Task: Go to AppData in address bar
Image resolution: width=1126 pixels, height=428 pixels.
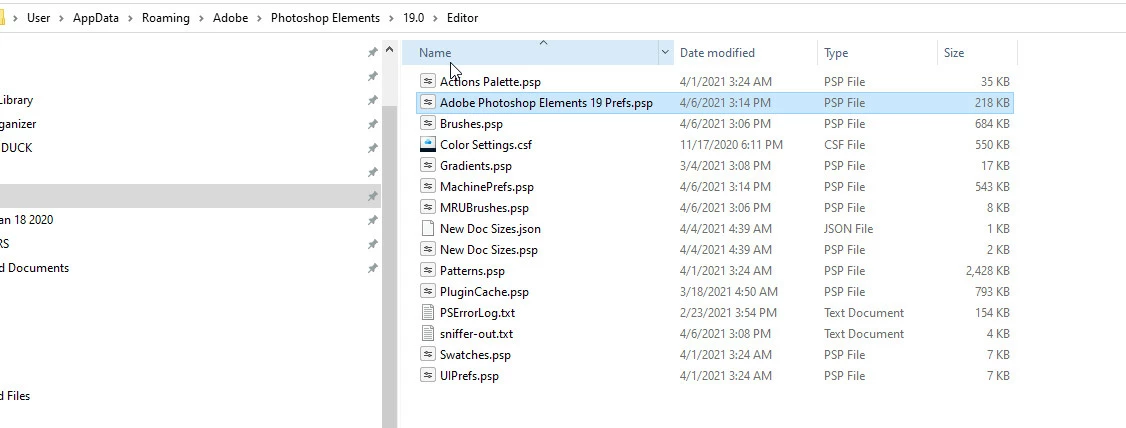Action: (x=96, y=18)
